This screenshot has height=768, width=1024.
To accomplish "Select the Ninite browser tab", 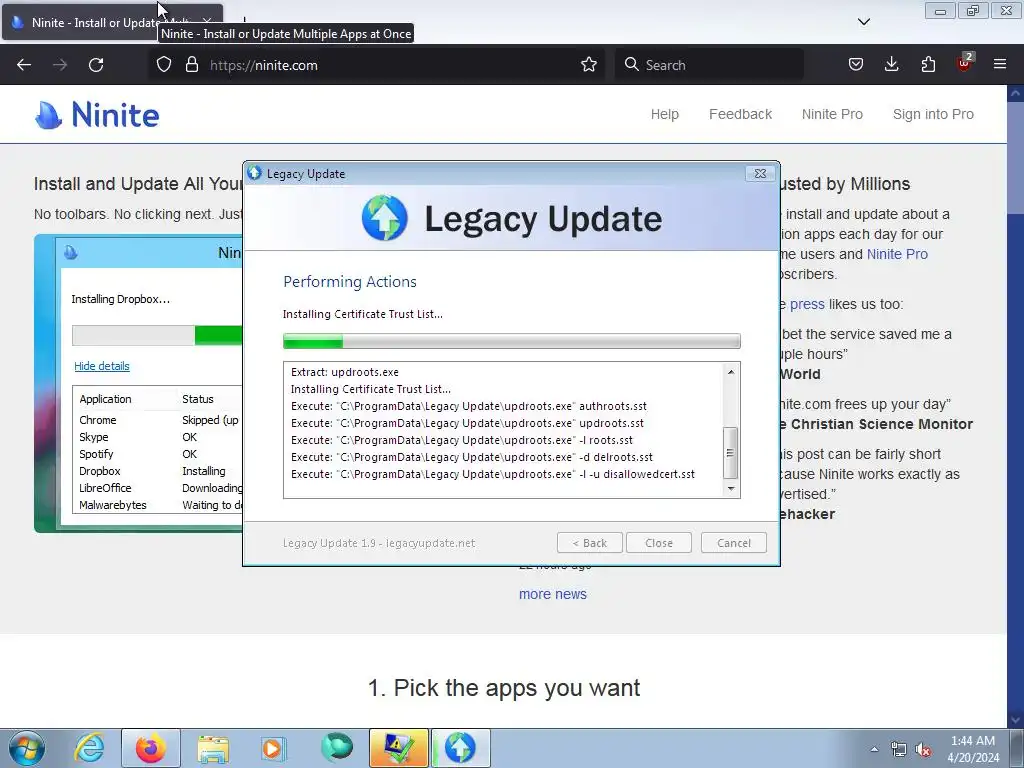I will click(x=112, y=23).
